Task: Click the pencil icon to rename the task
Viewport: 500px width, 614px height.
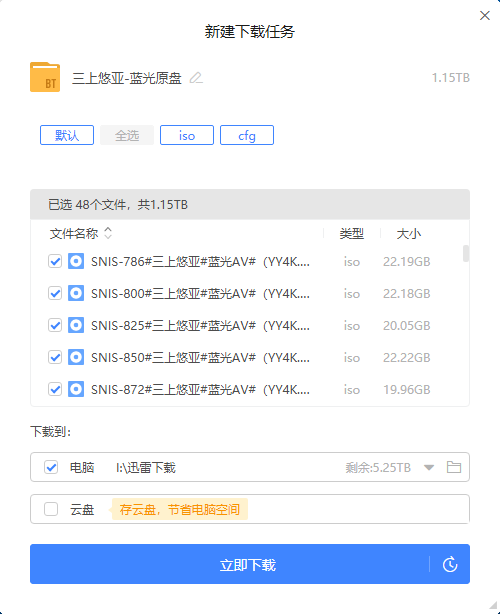Action: (196, 78)
